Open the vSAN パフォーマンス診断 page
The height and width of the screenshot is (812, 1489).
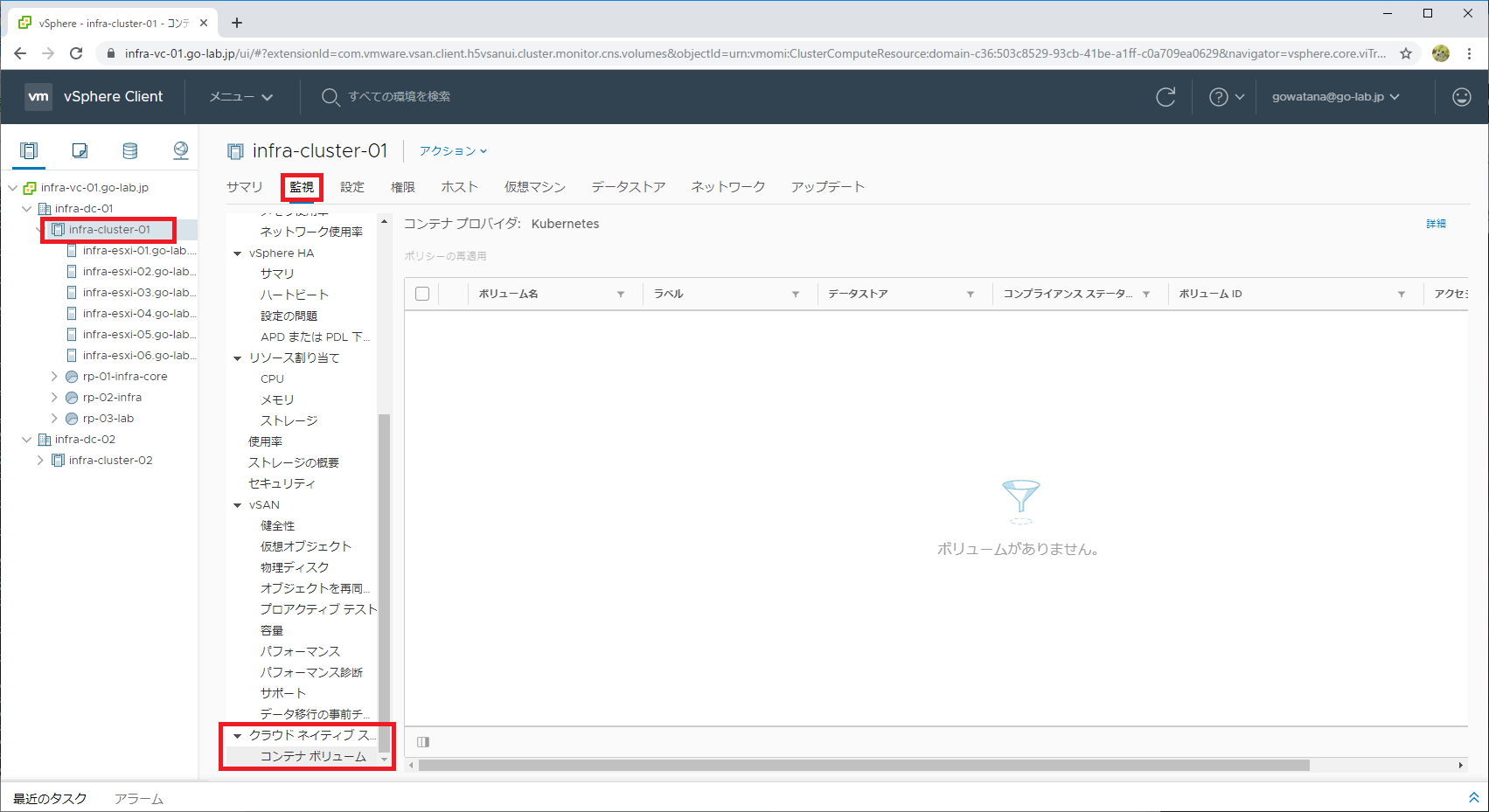[x=311, y=673]
